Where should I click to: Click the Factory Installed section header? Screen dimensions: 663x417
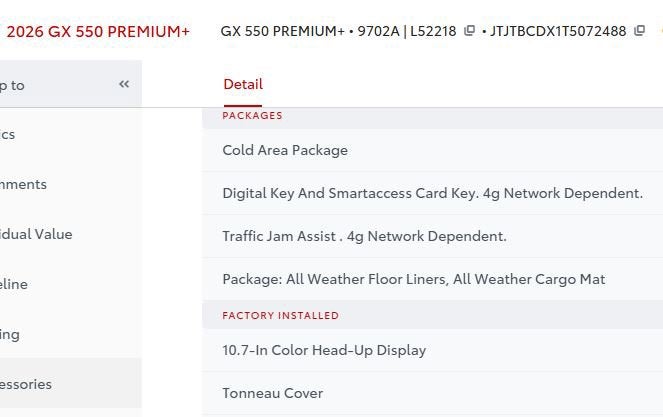[280, 315]
